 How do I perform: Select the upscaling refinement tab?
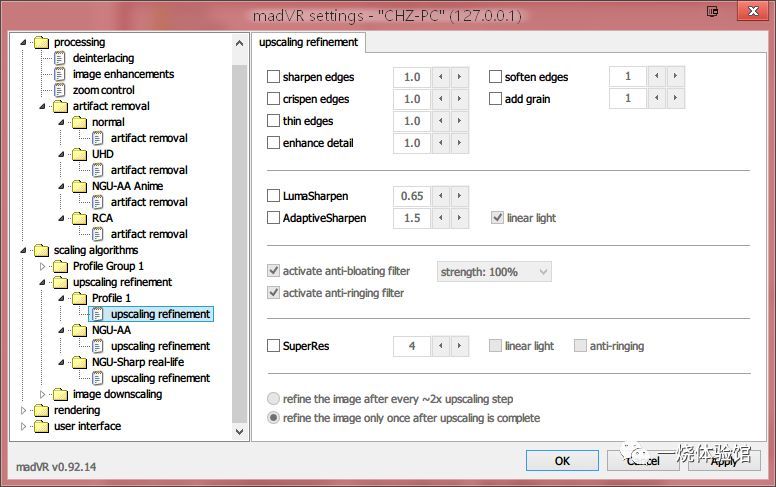pos(308,43)
